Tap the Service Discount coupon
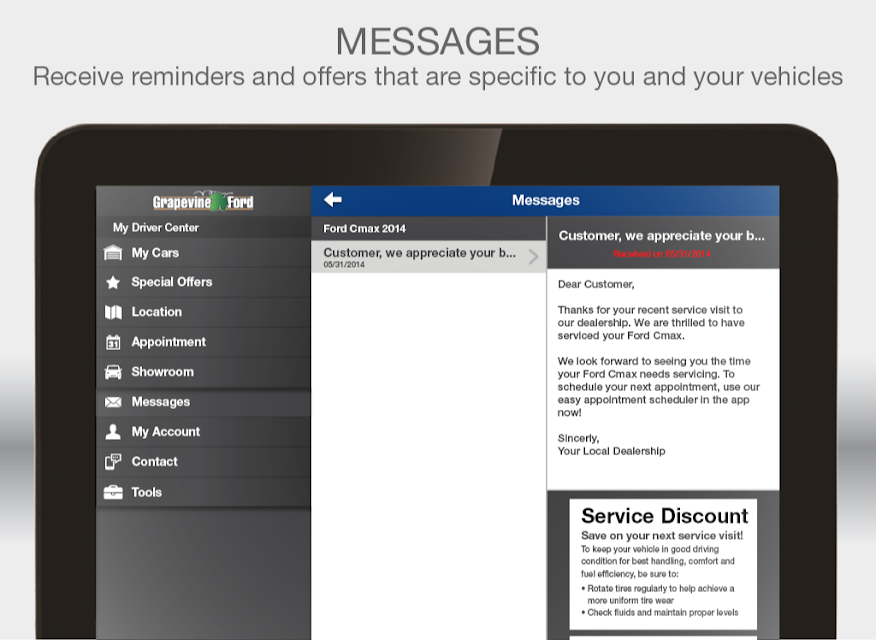The width and height of the screenshot is (876, 640). 663,564
